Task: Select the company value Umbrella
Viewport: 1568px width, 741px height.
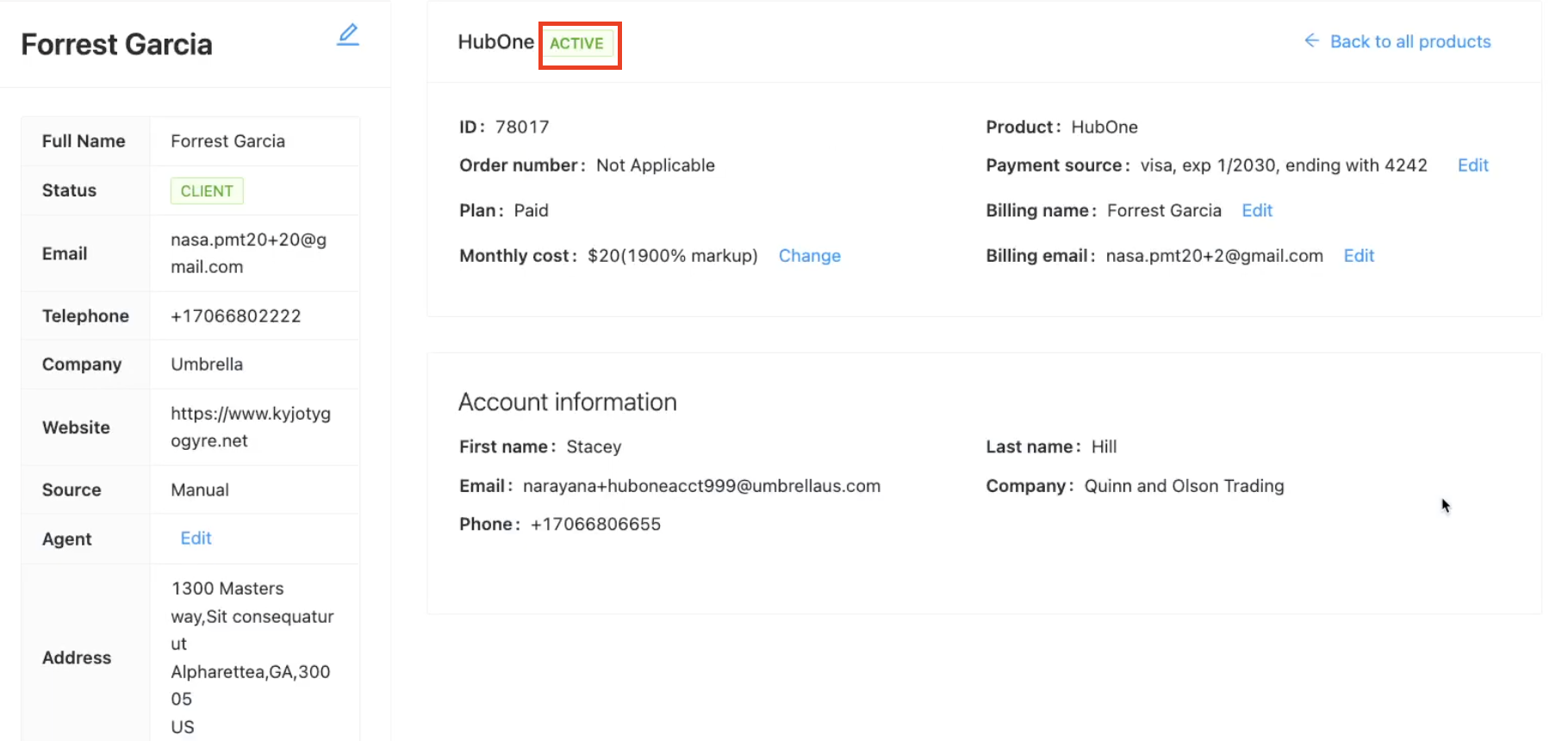Action: tap(207, 364)
